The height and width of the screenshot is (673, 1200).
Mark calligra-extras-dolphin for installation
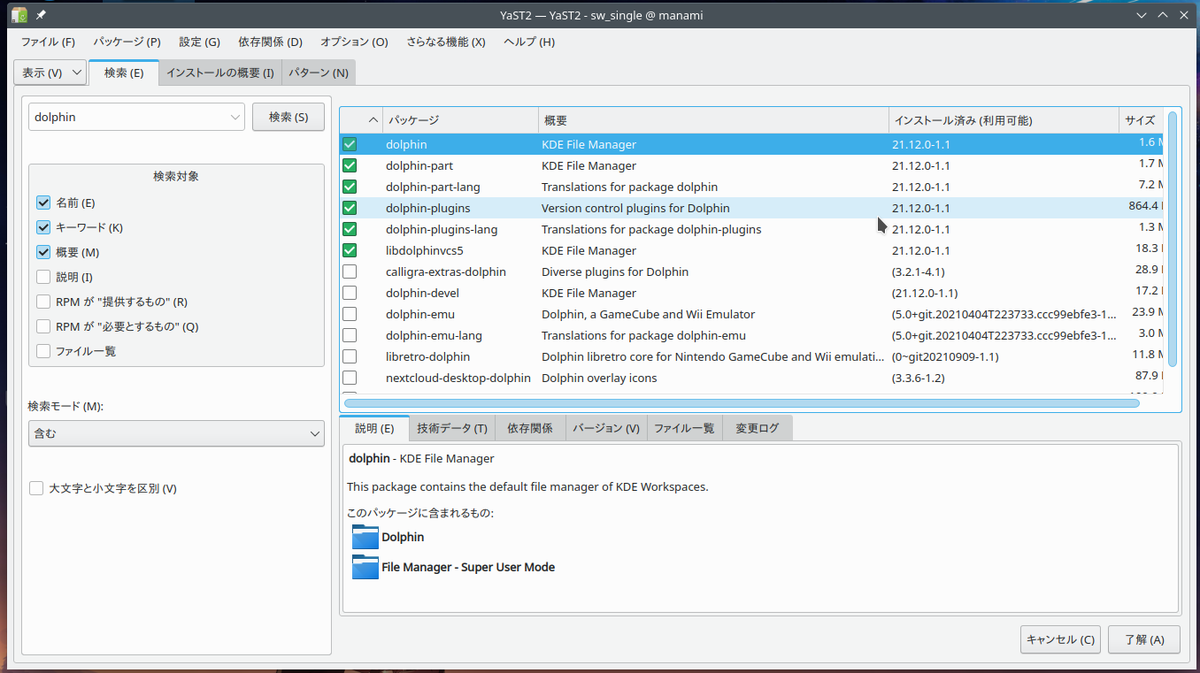[349, 272]
